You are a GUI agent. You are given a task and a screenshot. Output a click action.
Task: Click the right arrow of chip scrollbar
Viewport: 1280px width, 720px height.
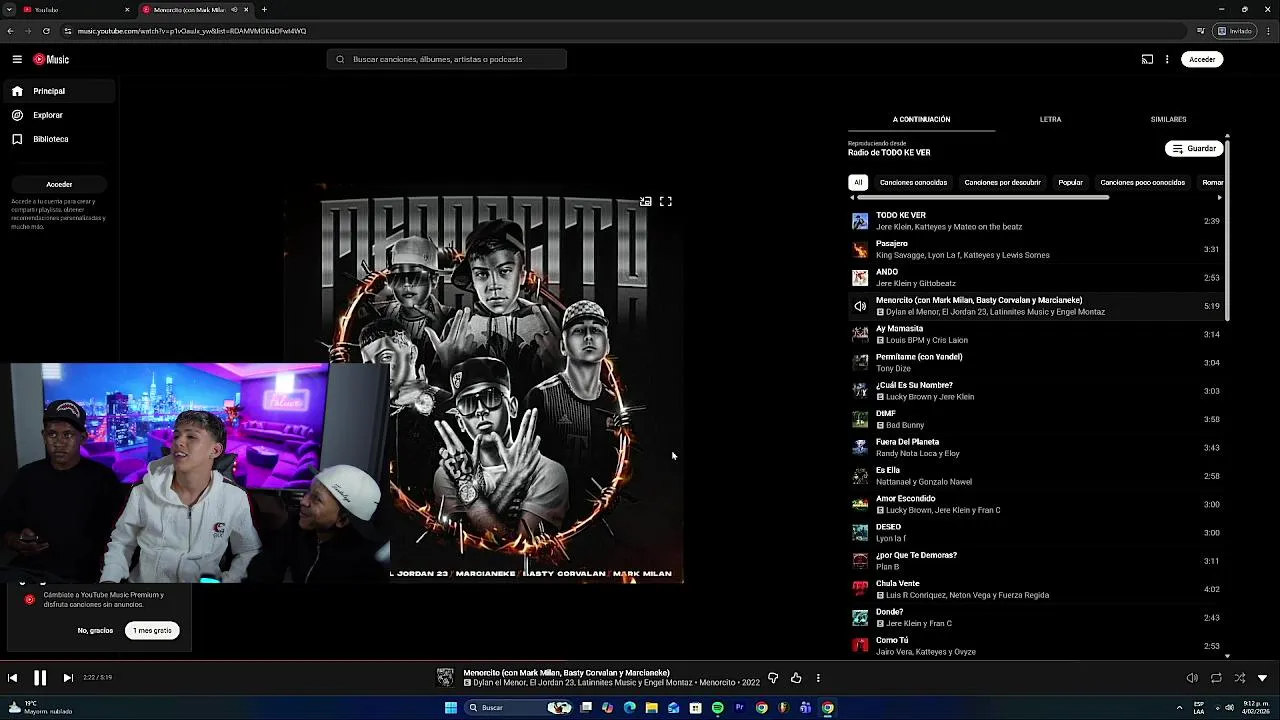pyautogui.click(x=1219, y=197)
